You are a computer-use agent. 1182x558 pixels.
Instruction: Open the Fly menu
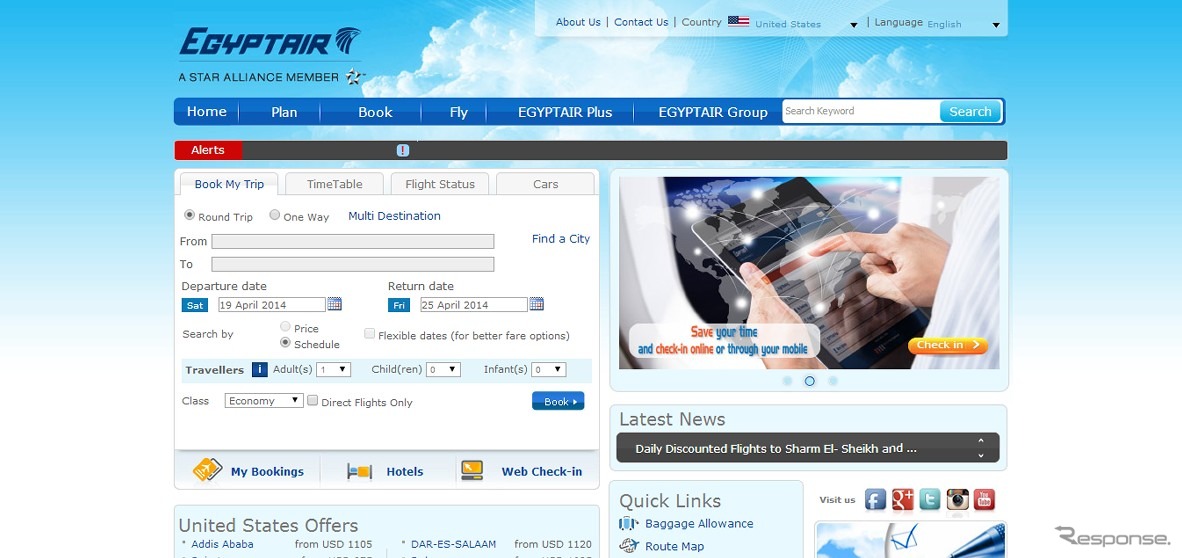(458, 112)
